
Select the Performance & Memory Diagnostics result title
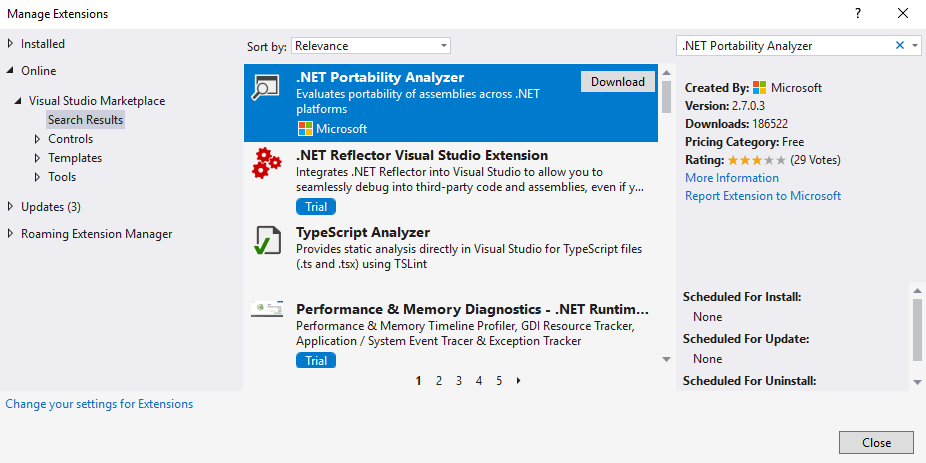point(472,309)
